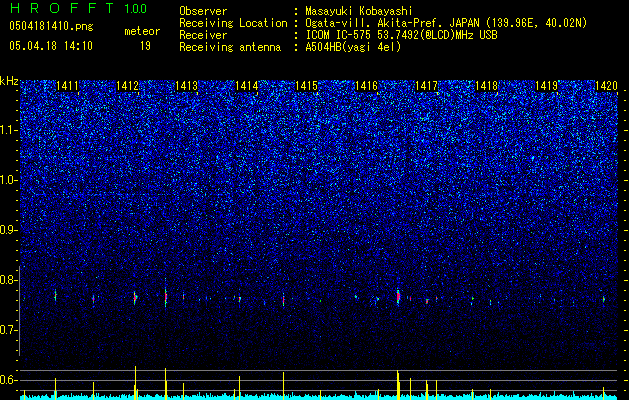Click the "Receiver" field label
629x400 pixels.
tap(203, 35)
